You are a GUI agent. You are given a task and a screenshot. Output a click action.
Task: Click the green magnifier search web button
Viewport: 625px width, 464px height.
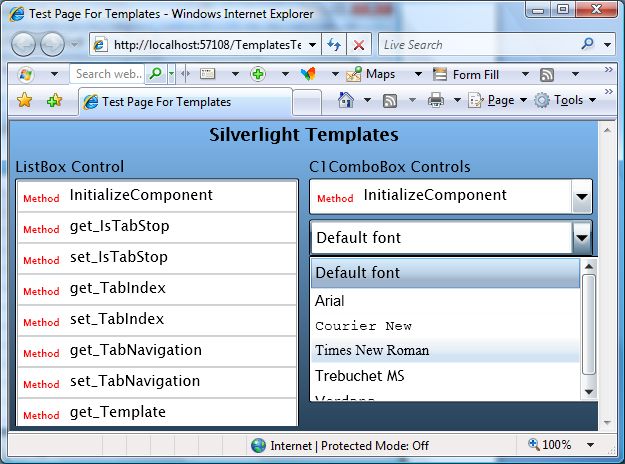[155, 74]
